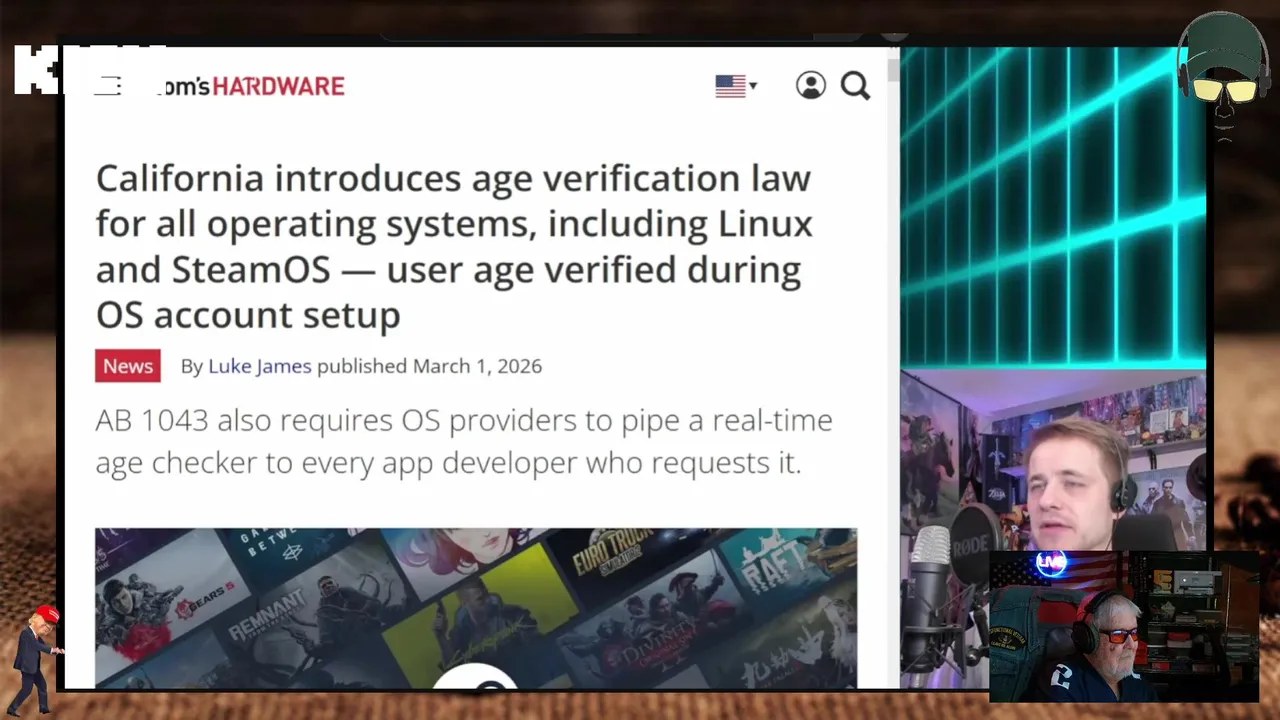Open the US flag region selector

[736, 86]
